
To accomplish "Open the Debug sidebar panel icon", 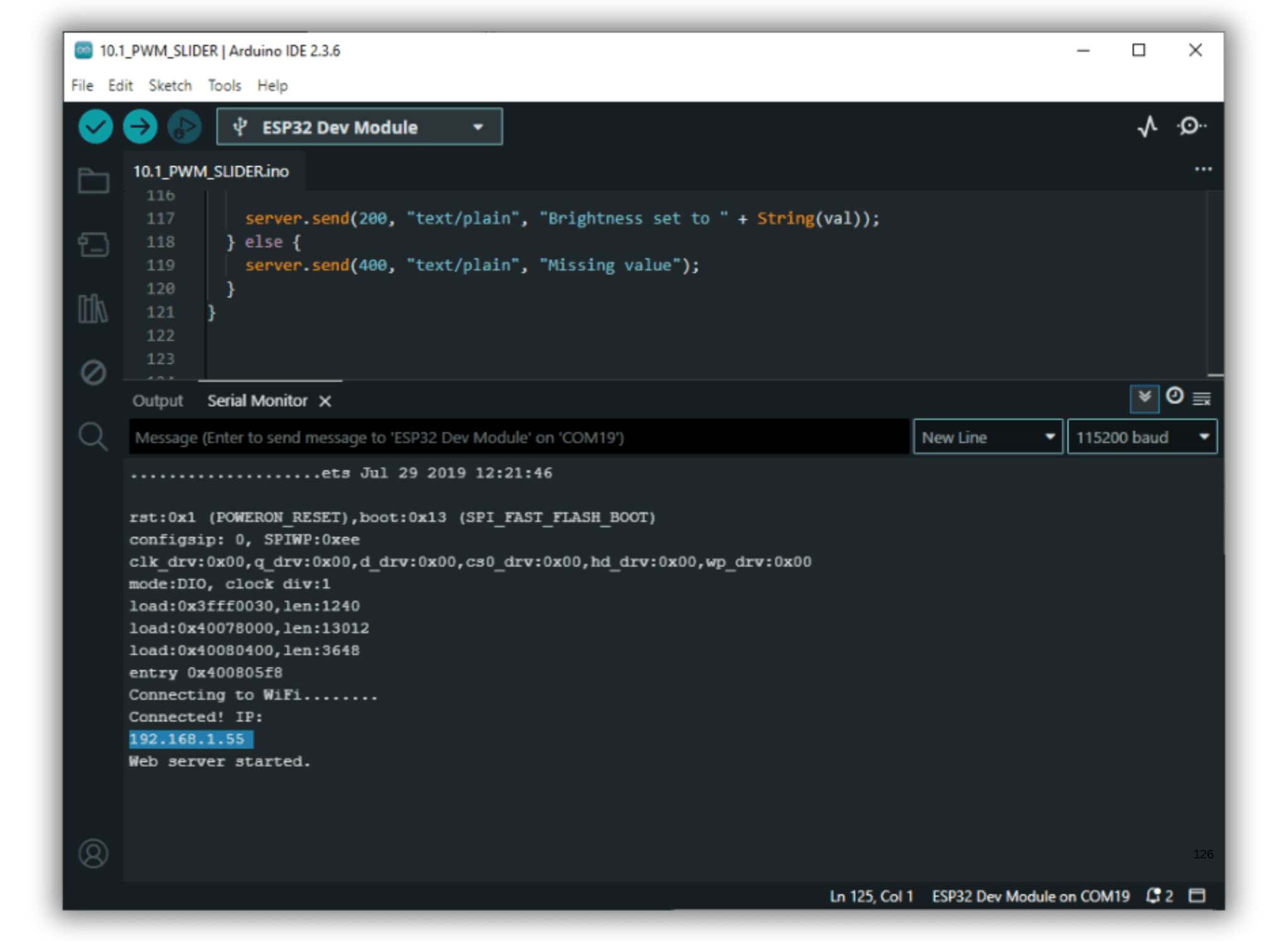I will pos(93,373).
